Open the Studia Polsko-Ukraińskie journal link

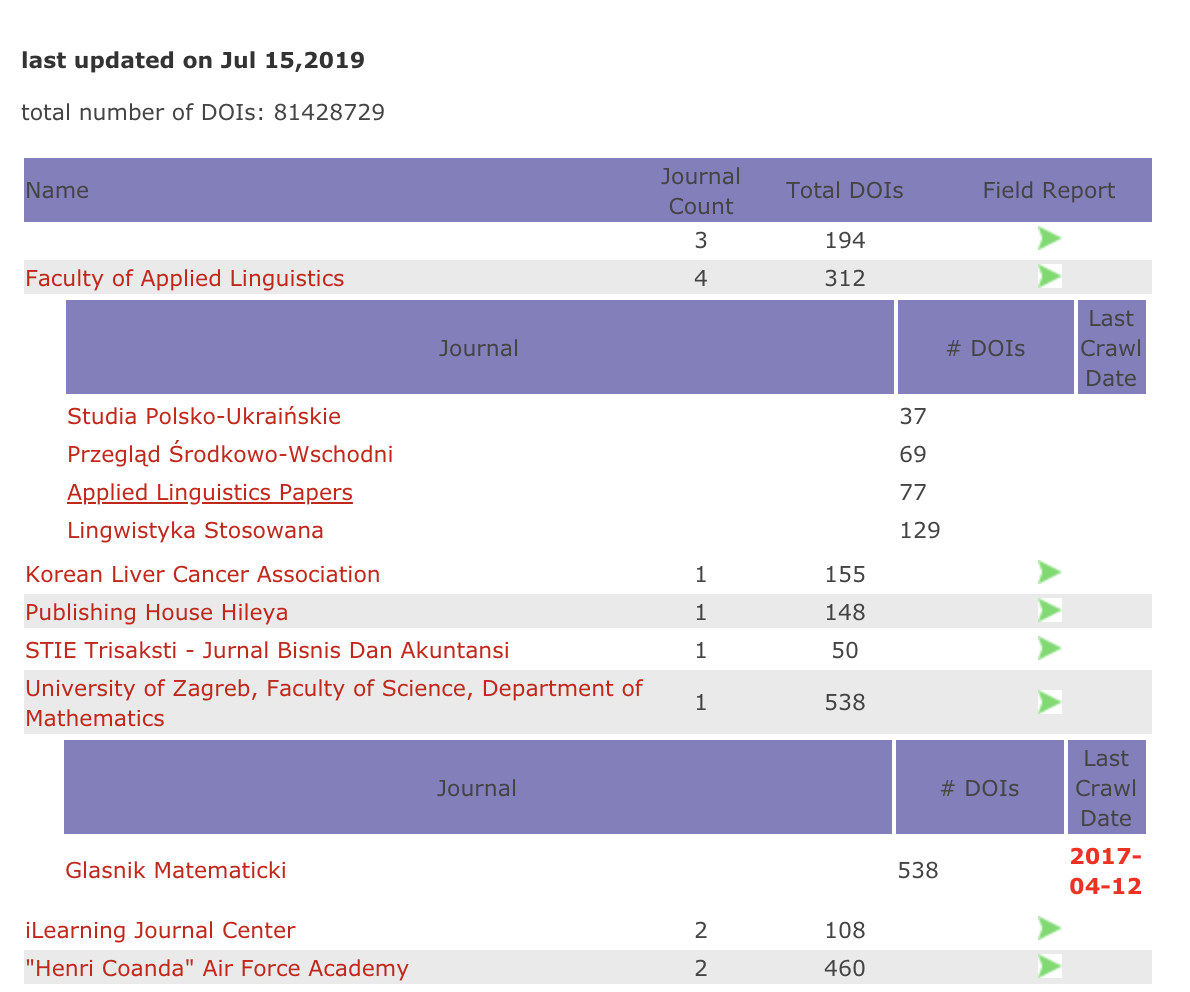[x=204, y=416]
